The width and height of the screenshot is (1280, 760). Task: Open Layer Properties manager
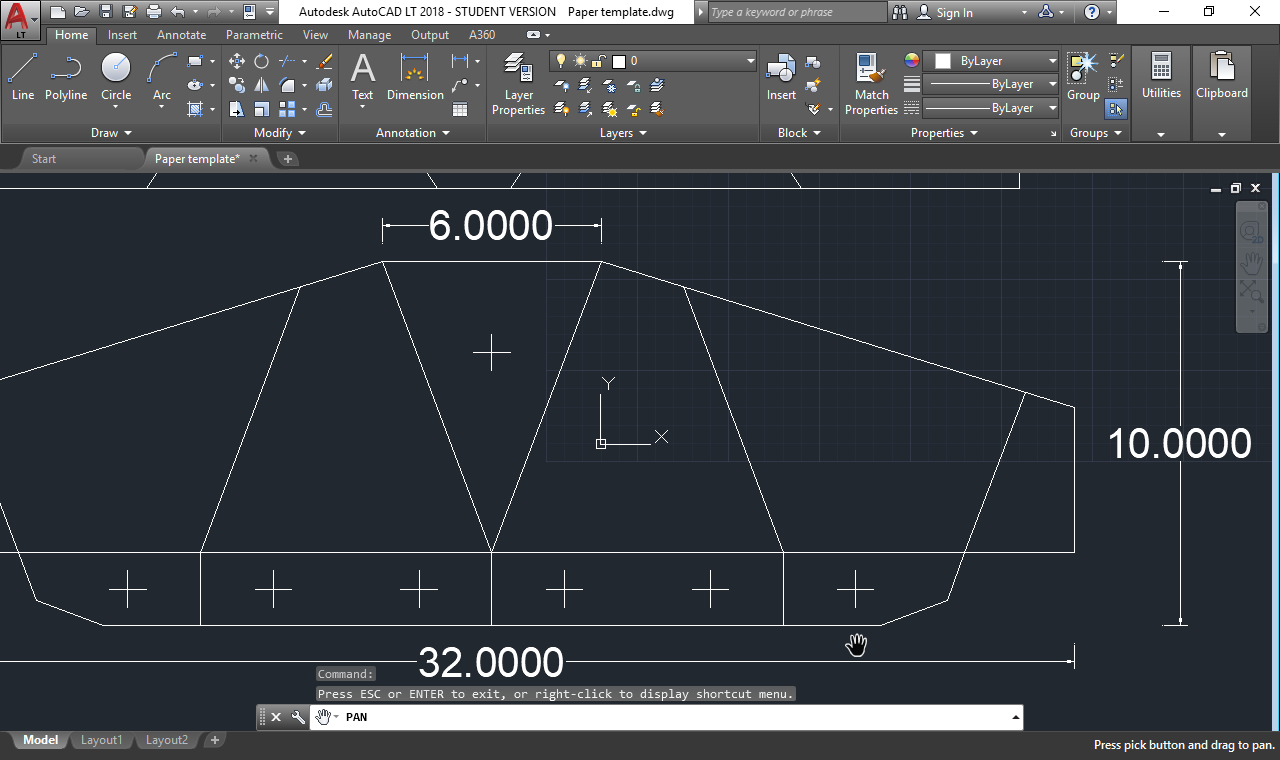coord(518,84)
